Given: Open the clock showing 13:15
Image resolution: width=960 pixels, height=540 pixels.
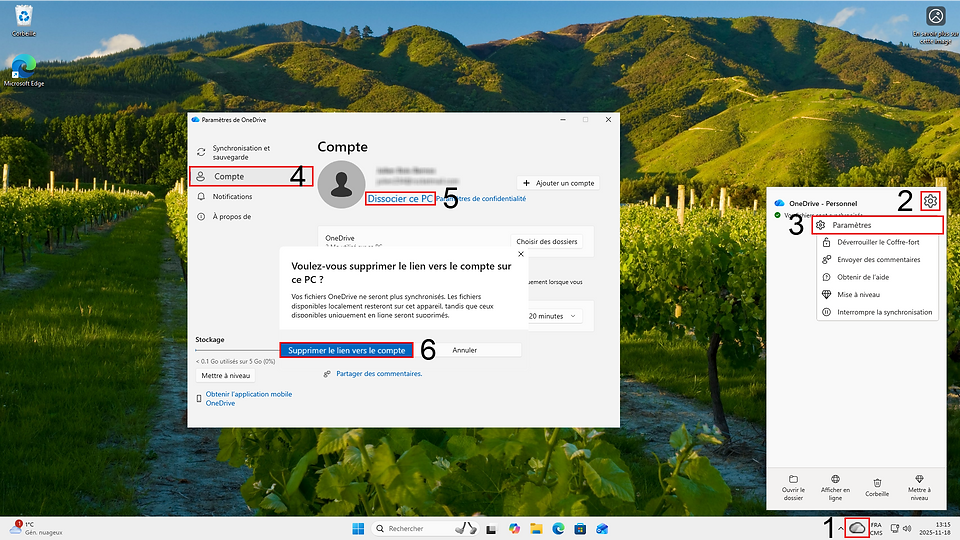Looking at the screenshot, I should [x=934, y=528].
